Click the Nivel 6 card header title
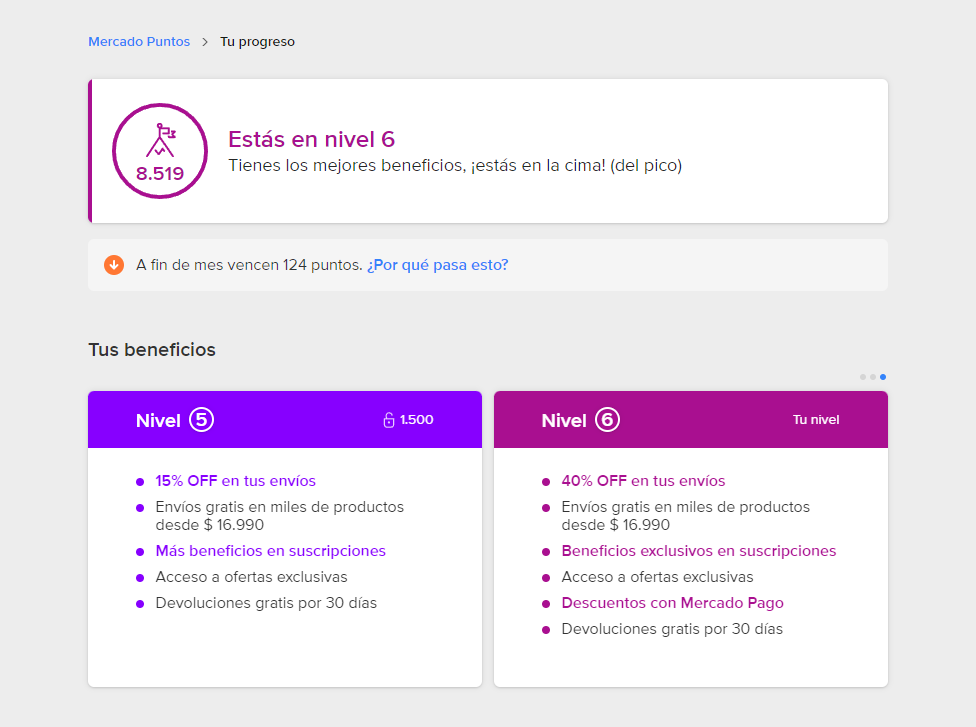This screenshot has width=976, height=727. (564, 420)
